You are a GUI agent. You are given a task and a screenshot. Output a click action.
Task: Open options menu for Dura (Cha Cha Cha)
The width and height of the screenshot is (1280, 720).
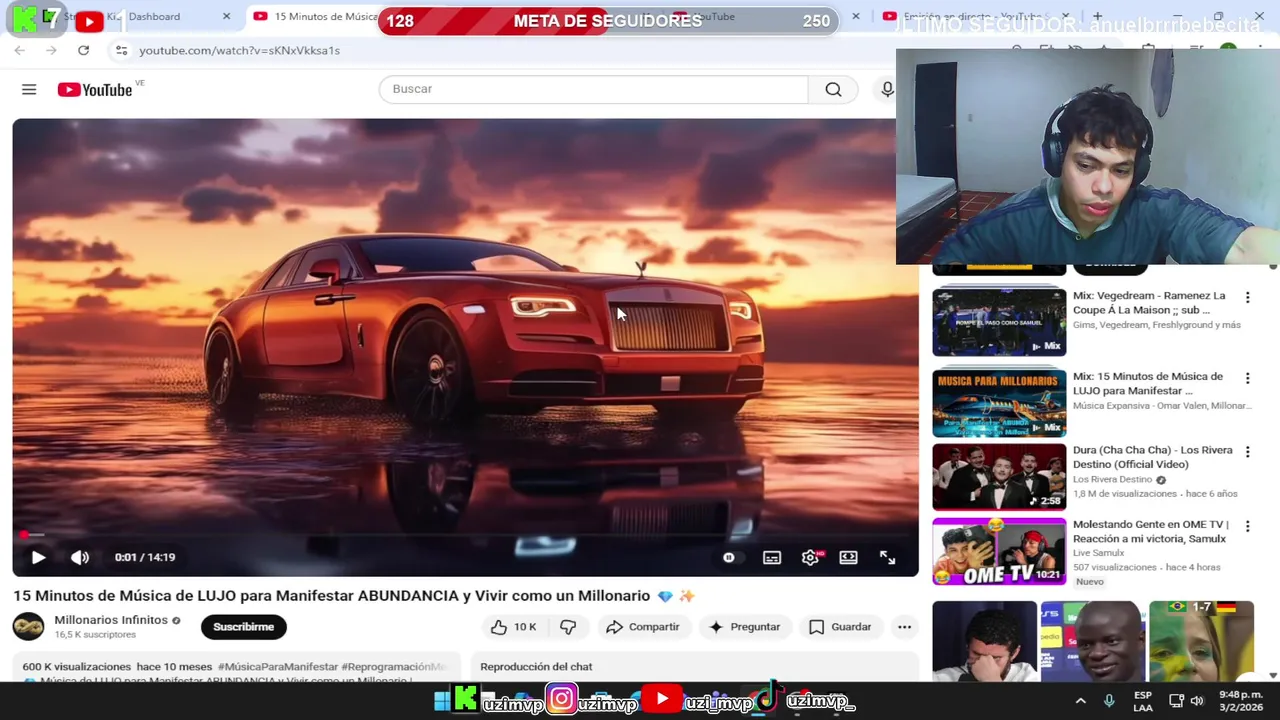pyautogui.click(x=1247, y=452)
